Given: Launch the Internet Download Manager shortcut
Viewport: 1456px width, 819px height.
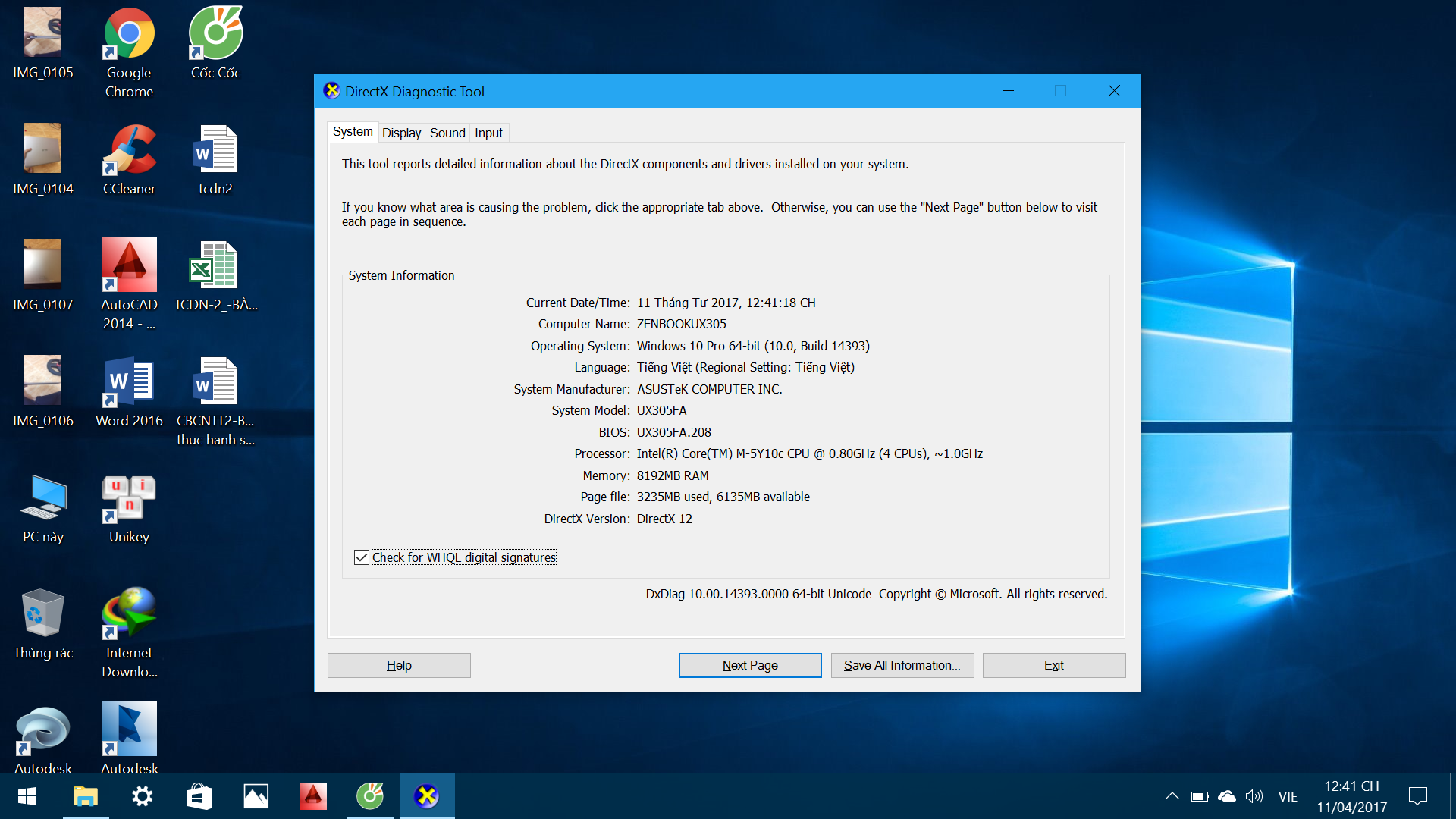Looking at the screenshot, I should tap(129, 633).
